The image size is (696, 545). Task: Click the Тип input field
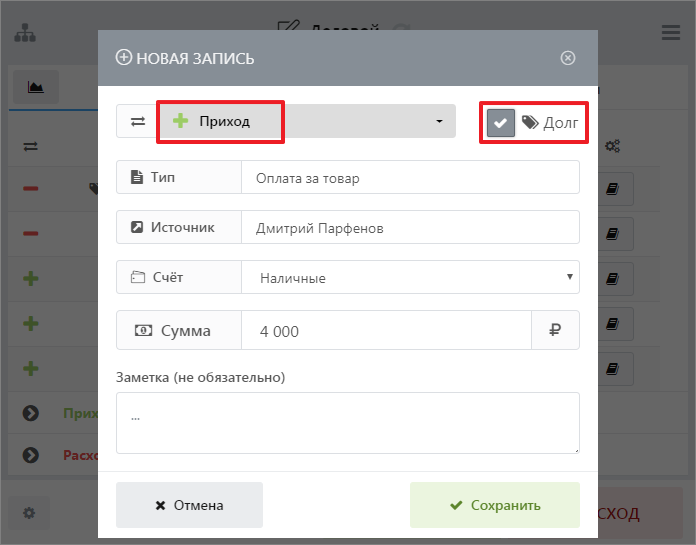coord(410,178)
